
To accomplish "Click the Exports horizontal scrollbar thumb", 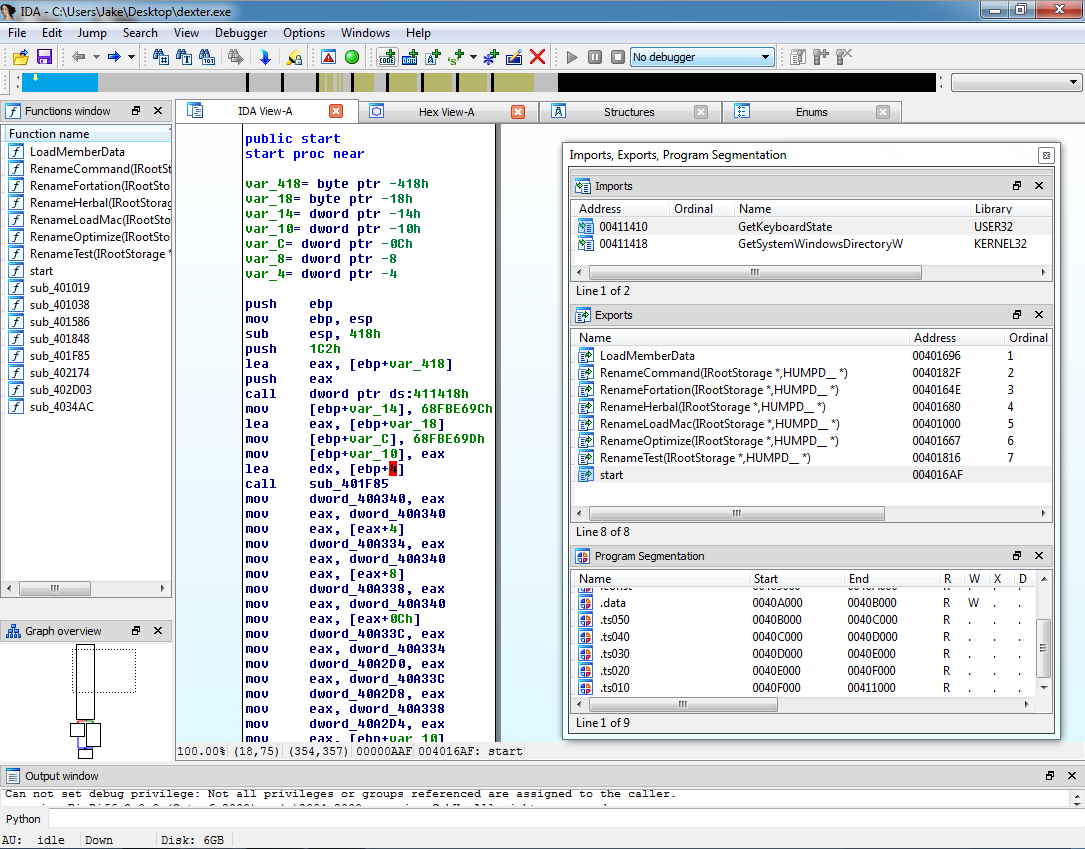I will [x=735, y=514].
